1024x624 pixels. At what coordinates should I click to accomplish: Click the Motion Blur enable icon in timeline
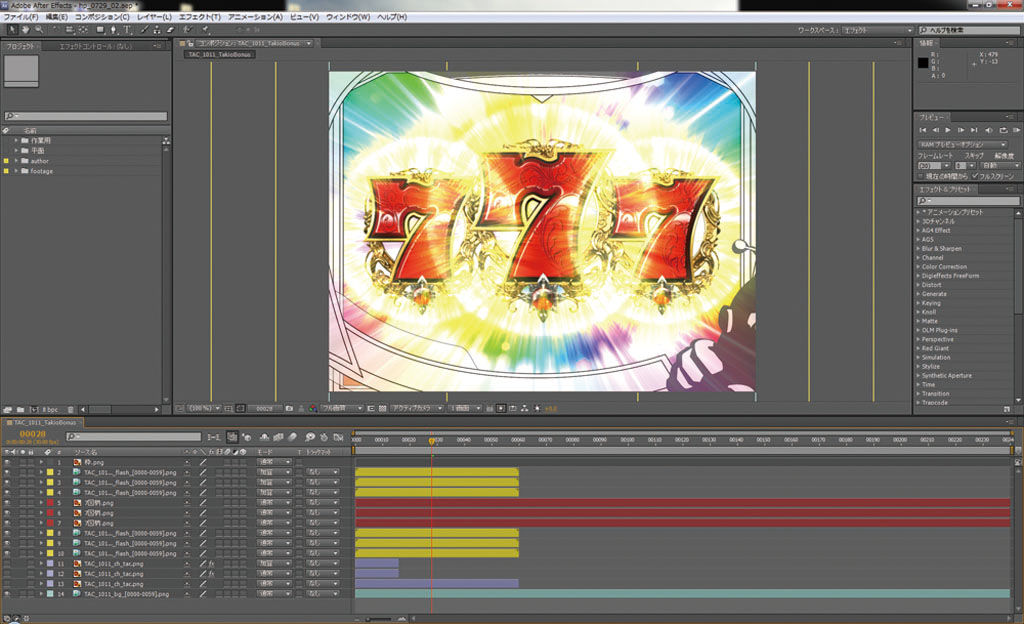[293, 437]
